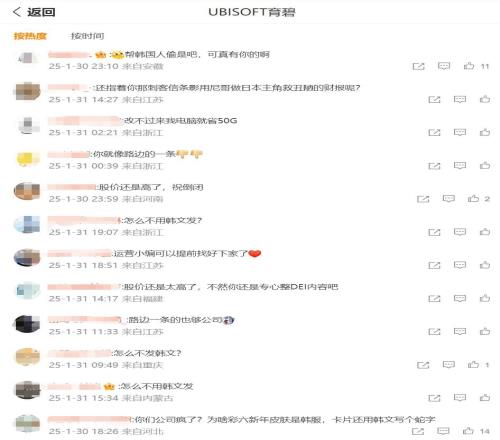Reply to the 11:33 comment from 江苏
Screen dimensions: 500x440
[460, 331]
